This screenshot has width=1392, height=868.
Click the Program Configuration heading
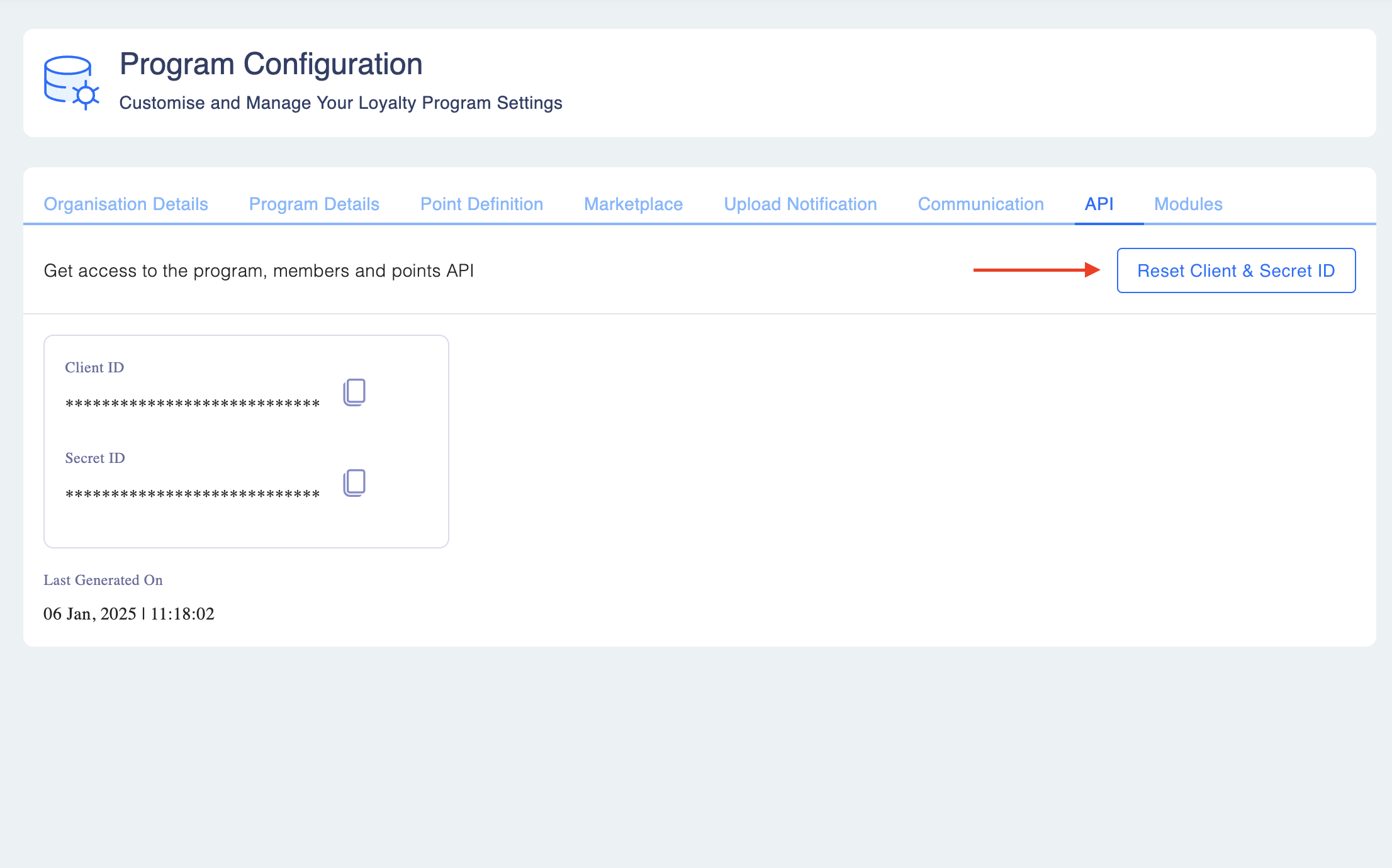coord(271,64)
